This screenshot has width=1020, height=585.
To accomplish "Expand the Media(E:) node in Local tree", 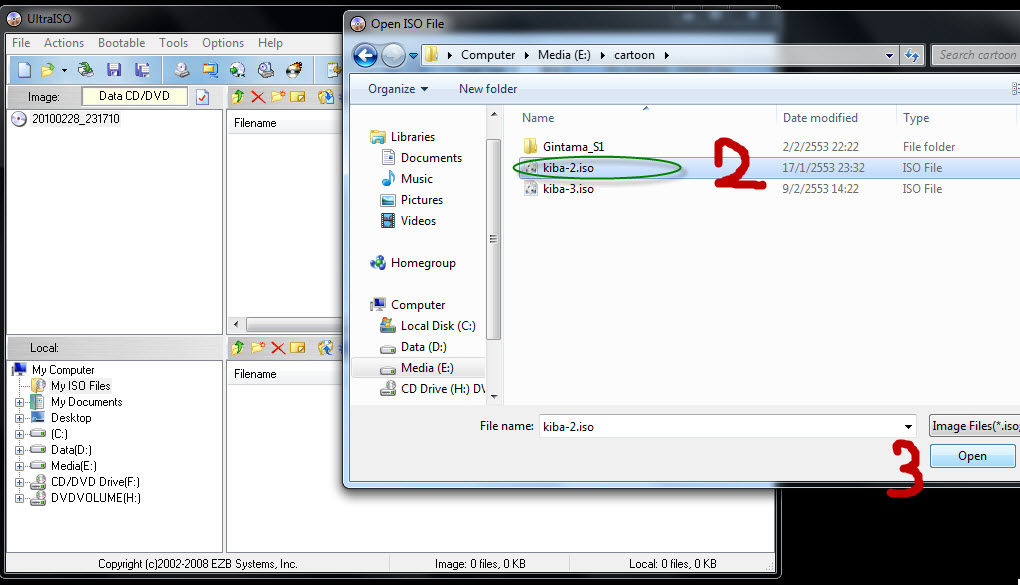I will tap(20, 466).
